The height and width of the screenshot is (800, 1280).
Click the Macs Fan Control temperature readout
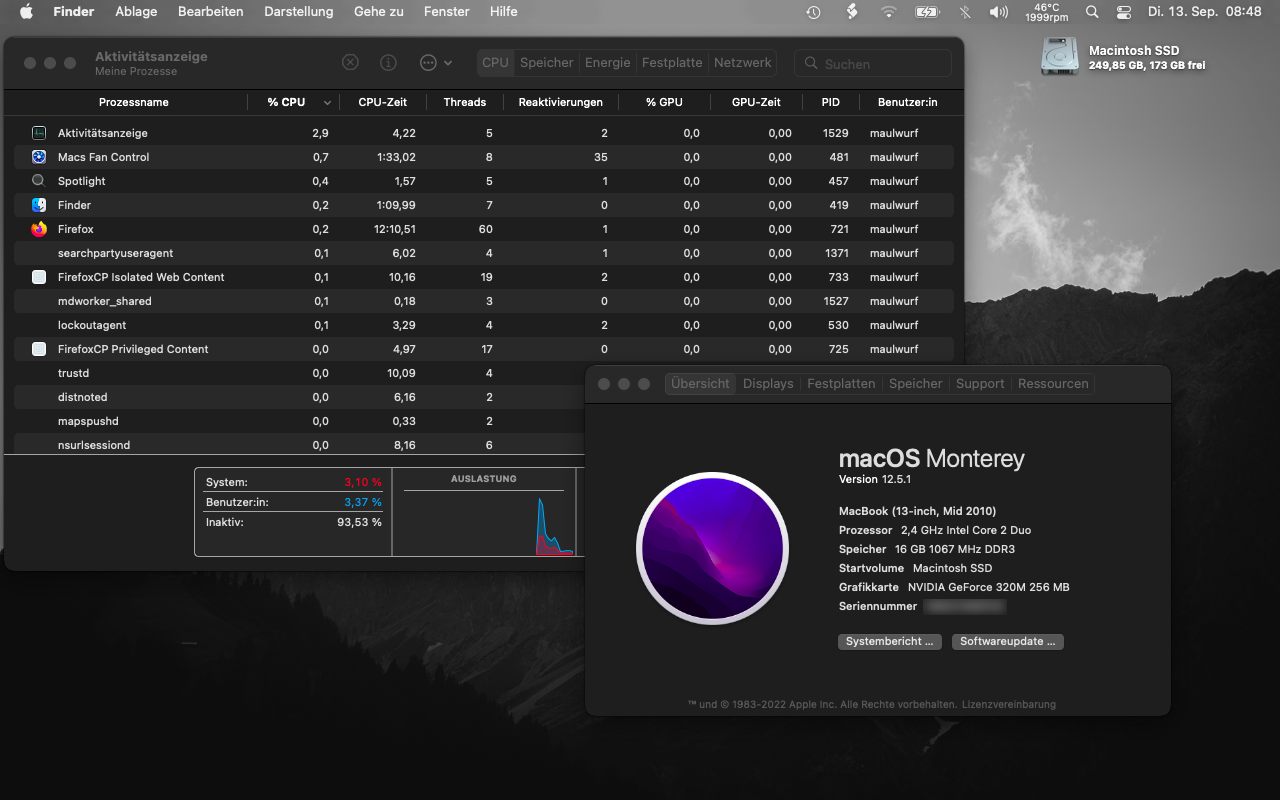(x=1047, y=12)
